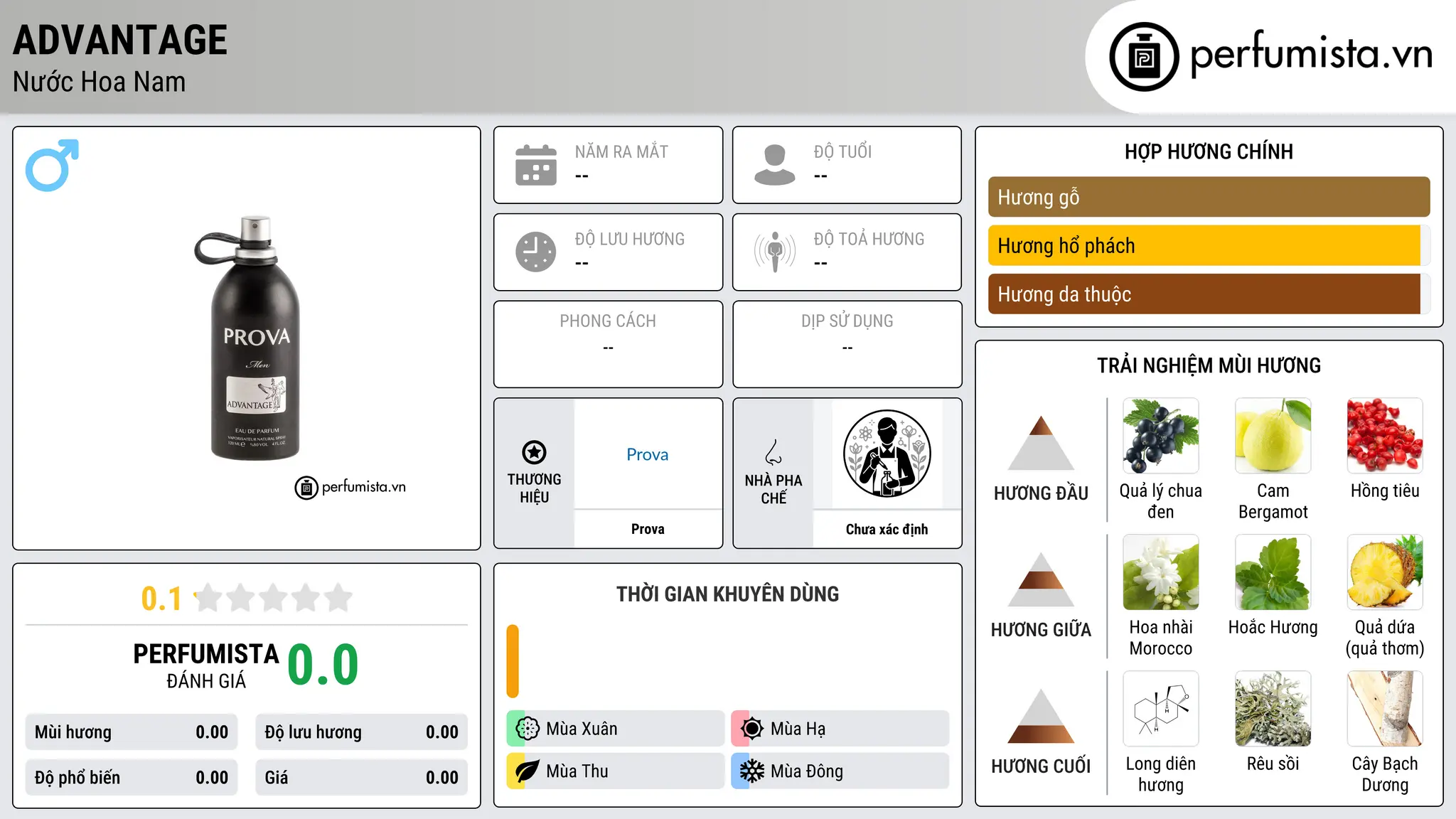Click the ADVANTAGE product title
Viewport: 1456px width, 819px height.
(x=120, y=40)
